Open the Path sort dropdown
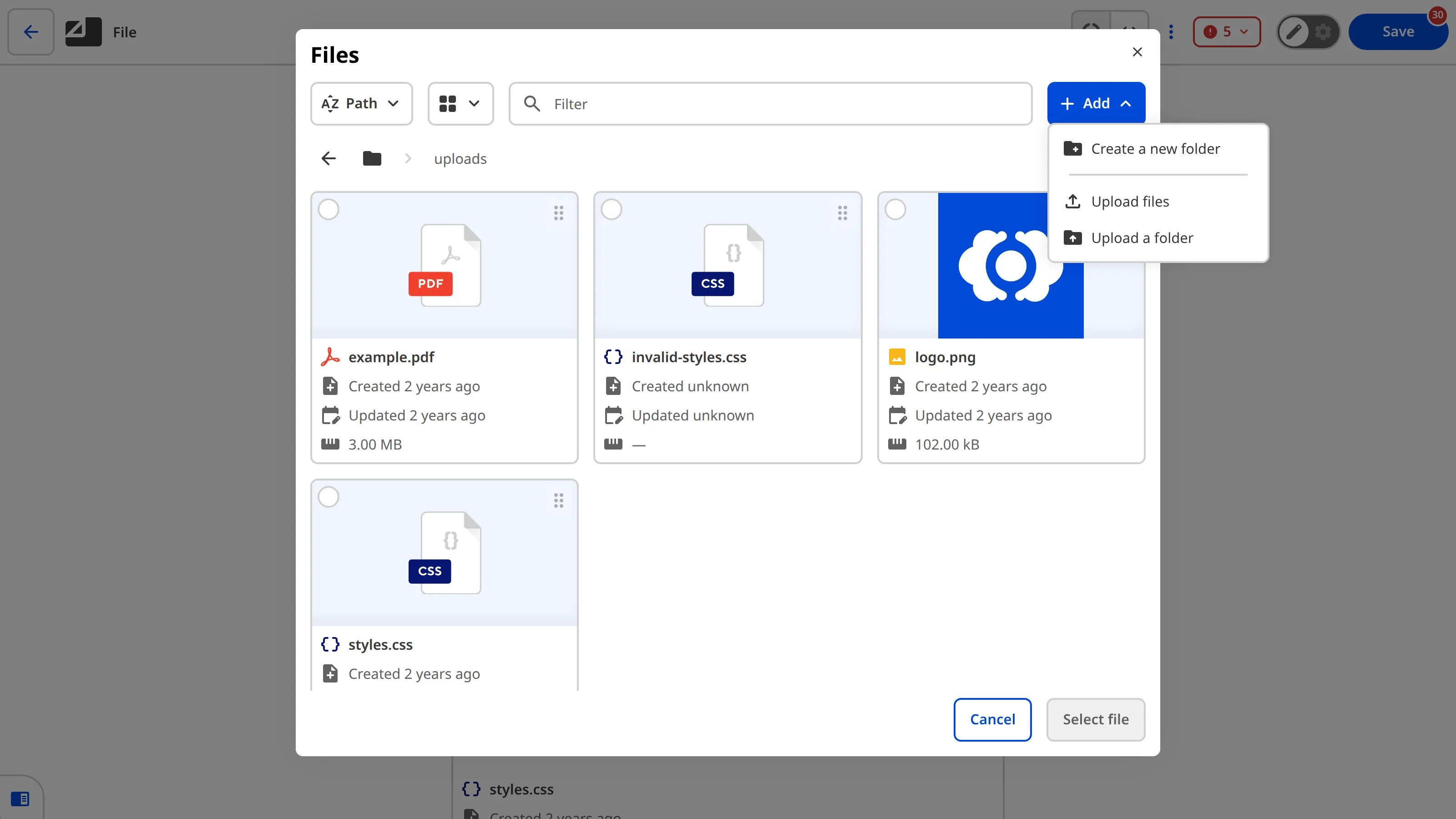The image size is (1456, 819). tap(361, 103)
